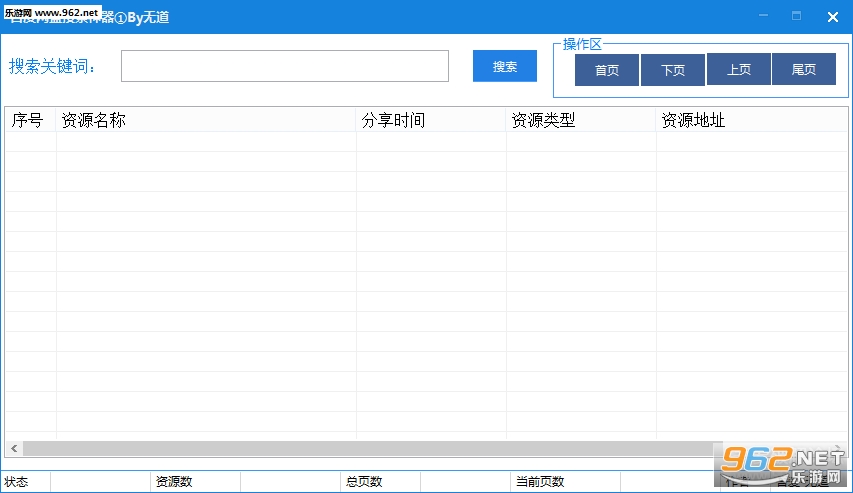The image size is (853, 493).
Task: Minimize the application window
Action: coord(763,16)
